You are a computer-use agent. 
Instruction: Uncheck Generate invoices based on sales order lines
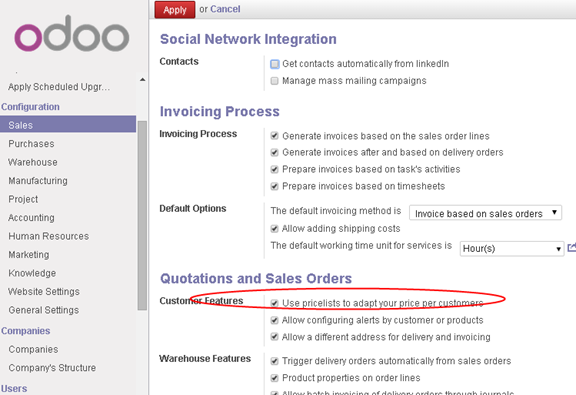click(274, 136)
